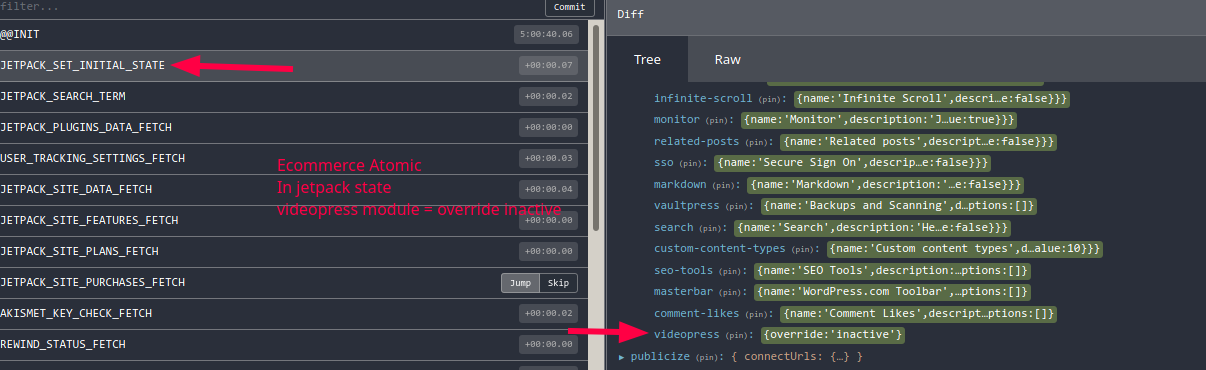Viewport: 1206px width, 370px height.
Task: Click the Diff panel header
Action: (906, 14)
